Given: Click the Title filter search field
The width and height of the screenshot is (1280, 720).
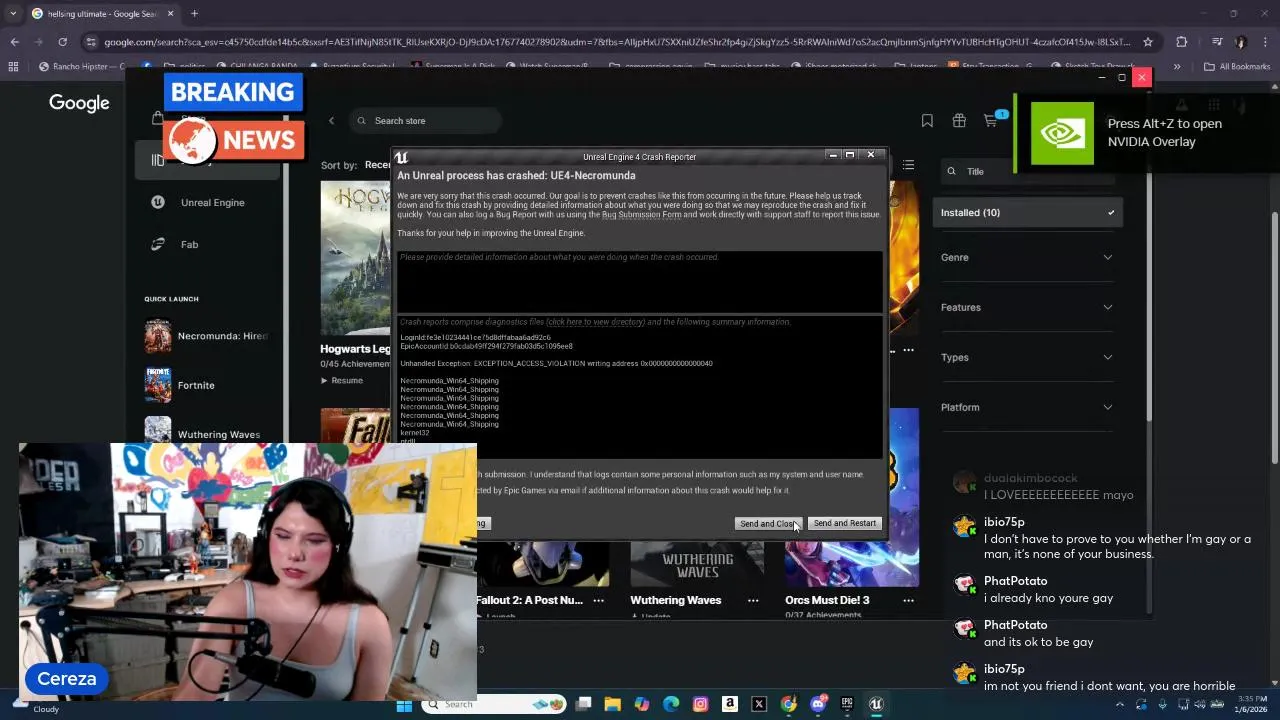Looking at the screenshot, I should coord(1028,171).
